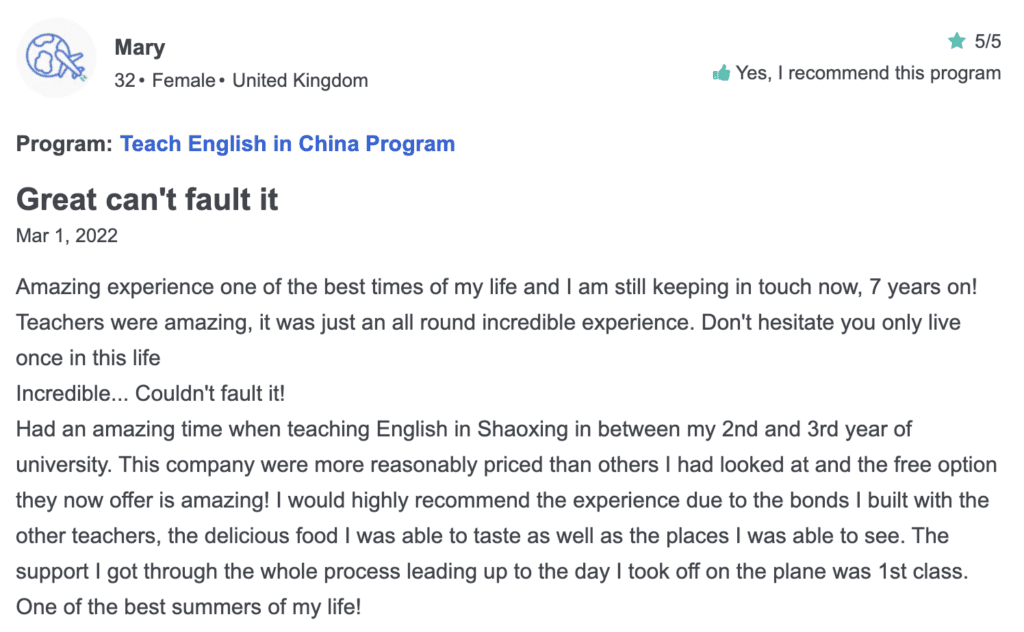This screenshot has height=632, width=1024.
Task: Click 'Yes, I recommend this program' label
Action: pyautogui.click(x=868, y=73)
